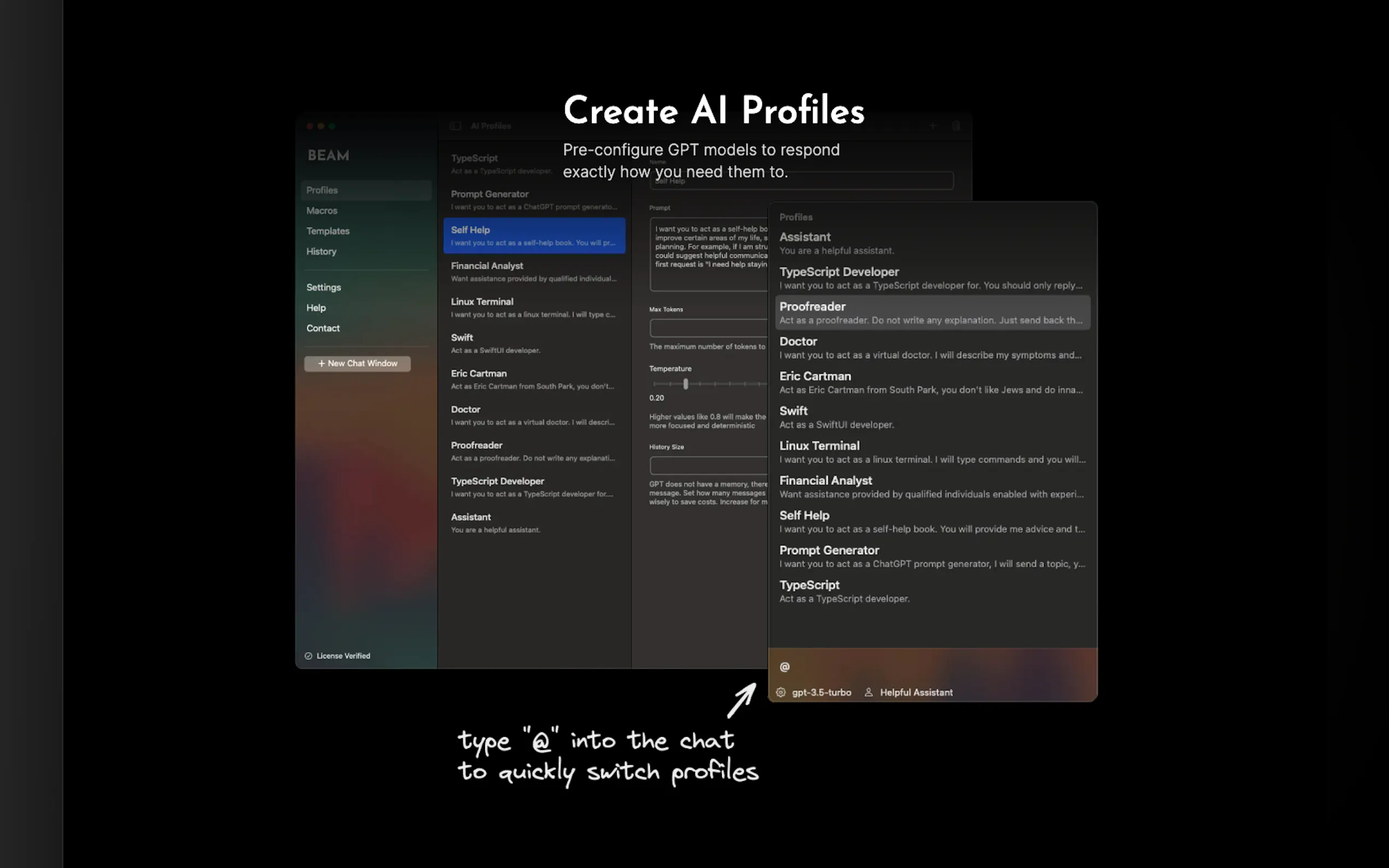Open the Contact link in the sidebar

pos(323,329)
